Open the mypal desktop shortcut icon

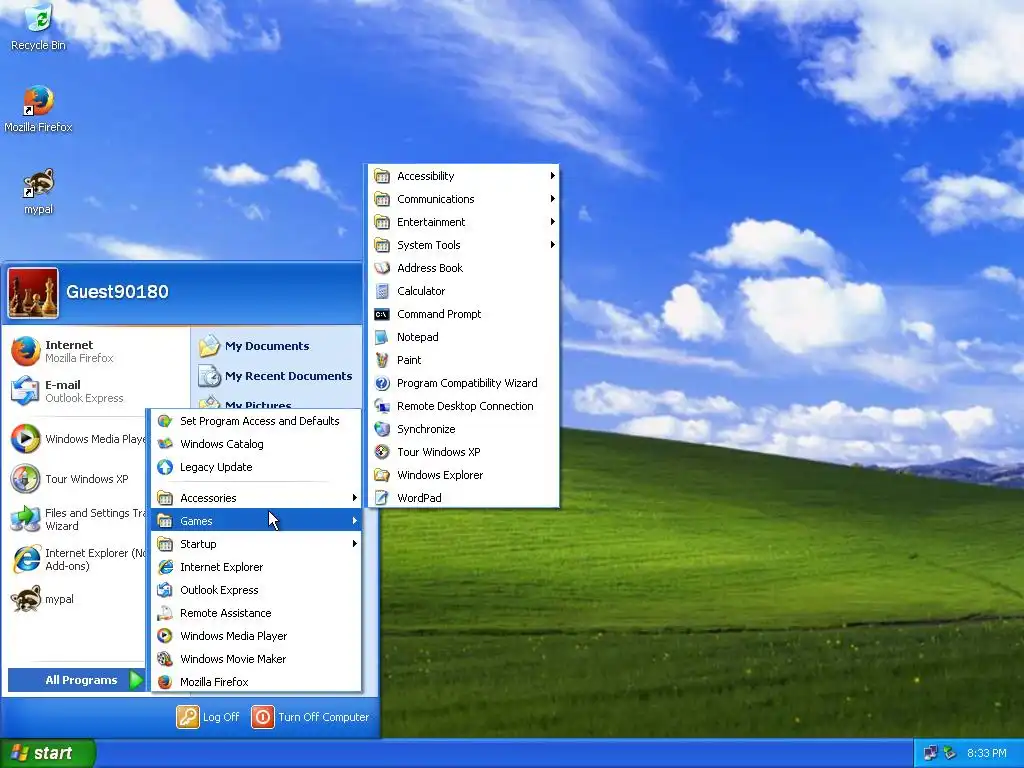coord(39,191)
